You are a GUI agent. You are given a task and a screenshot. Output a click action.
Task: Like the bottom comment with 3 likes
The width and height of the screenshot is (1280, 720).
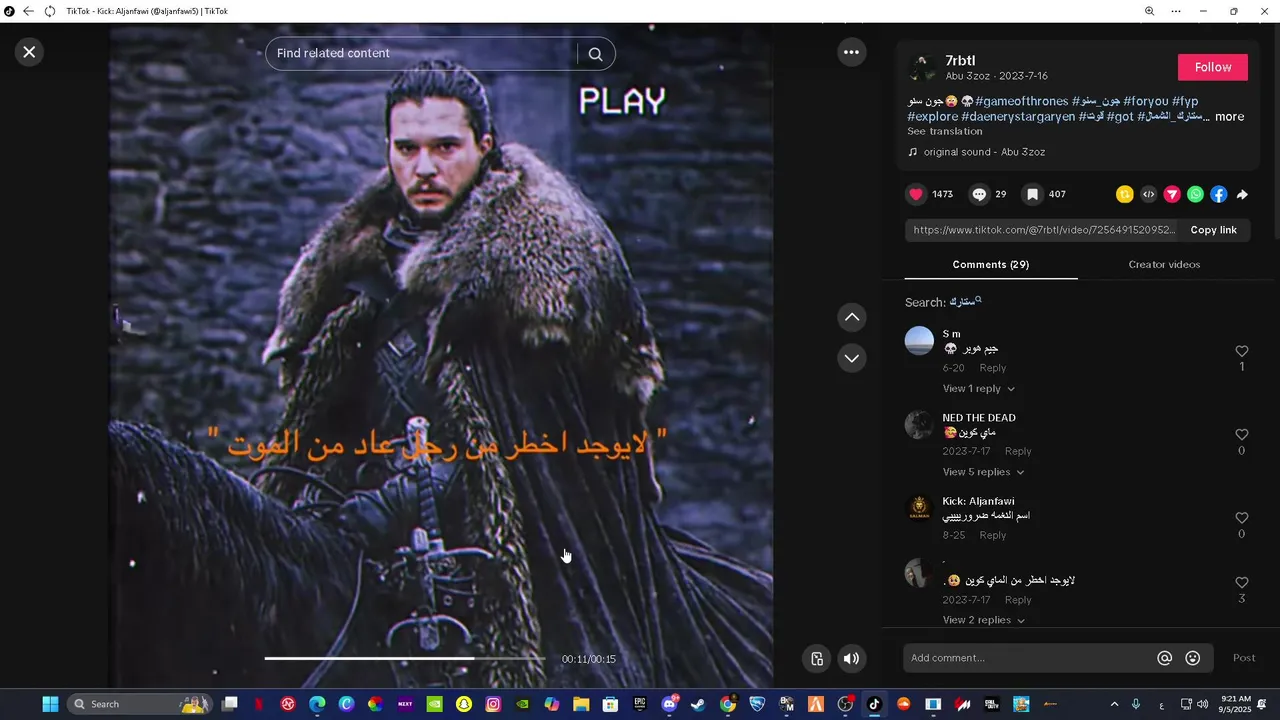(x=1242, y=582)
